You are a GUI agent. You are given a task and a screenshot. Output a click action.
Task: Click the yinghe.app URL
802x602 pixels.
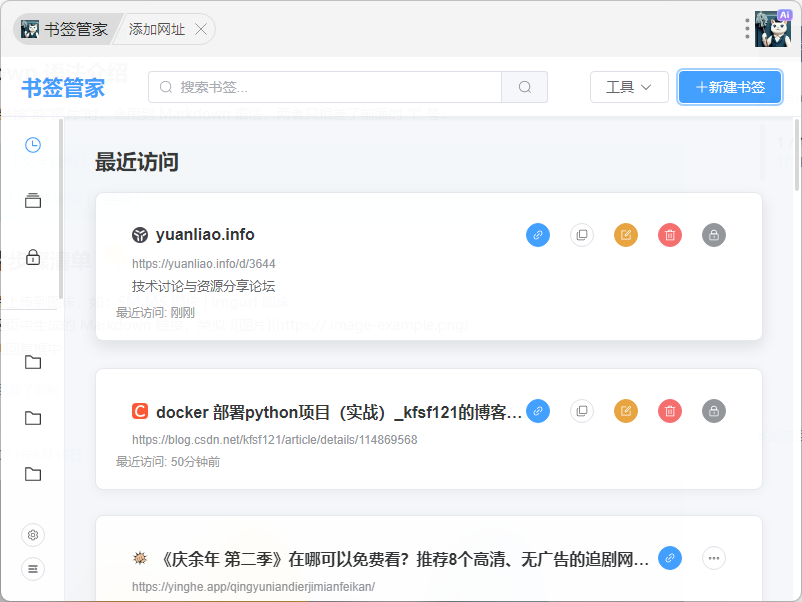(x=253, y=587)
